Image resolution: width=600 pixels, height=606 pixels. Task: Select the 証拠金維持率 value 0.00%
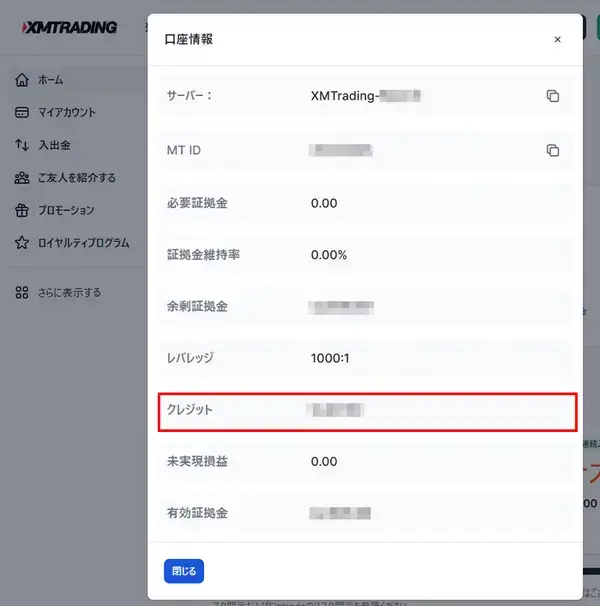point(329,255)
